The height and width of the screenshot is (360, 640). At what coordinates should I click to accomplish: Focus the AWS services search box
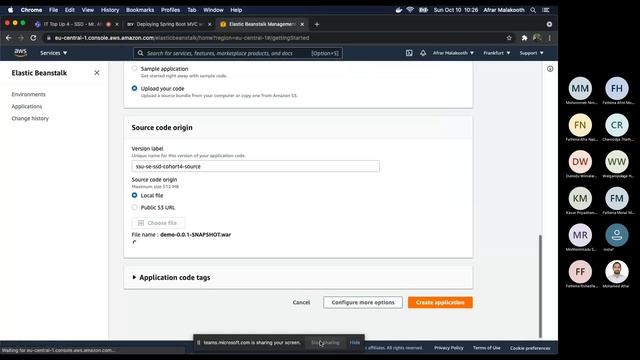[x=238, y=53]
